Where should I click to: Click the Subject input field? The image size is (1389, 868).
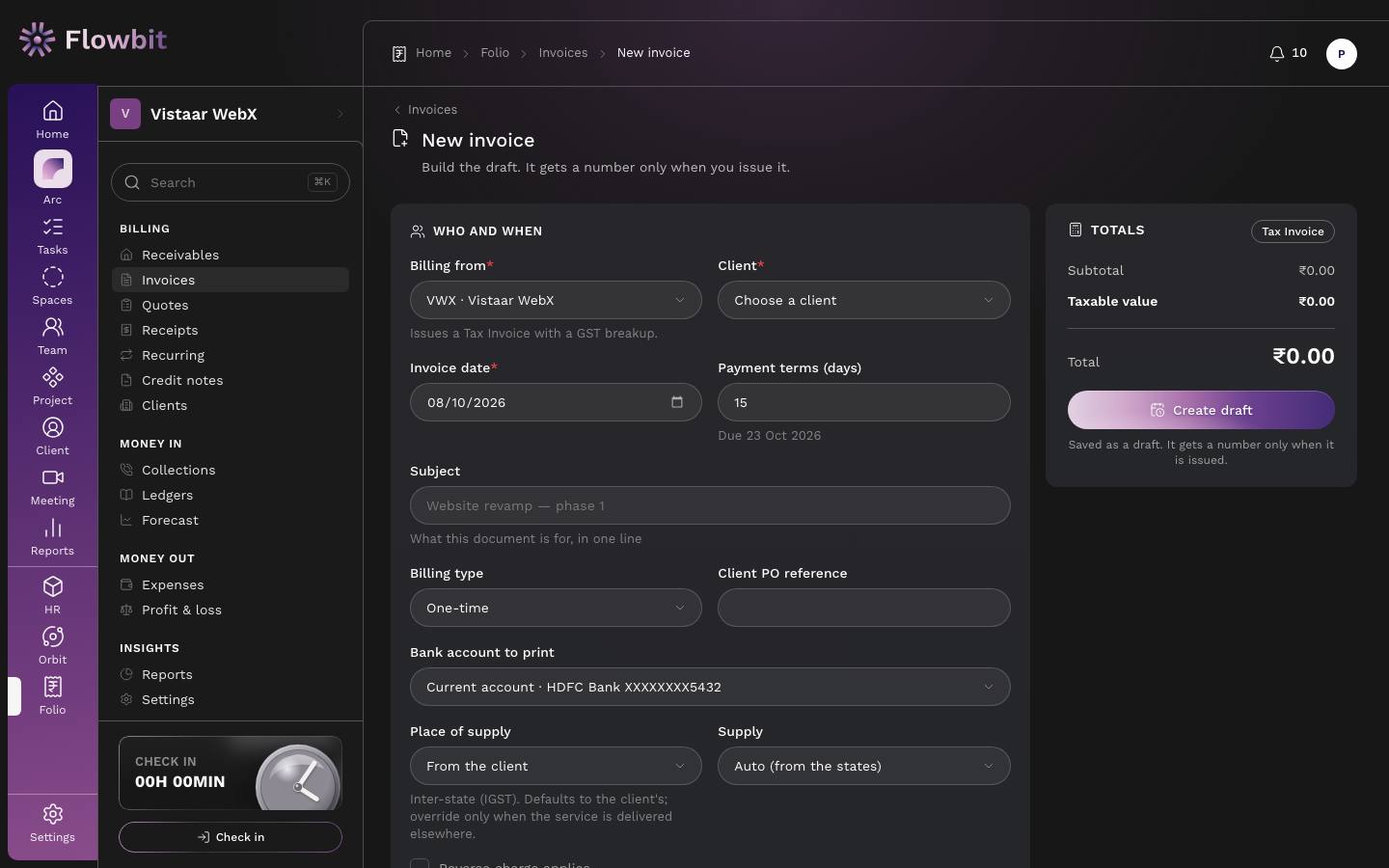pyautogui.click(x=710, y=505)
